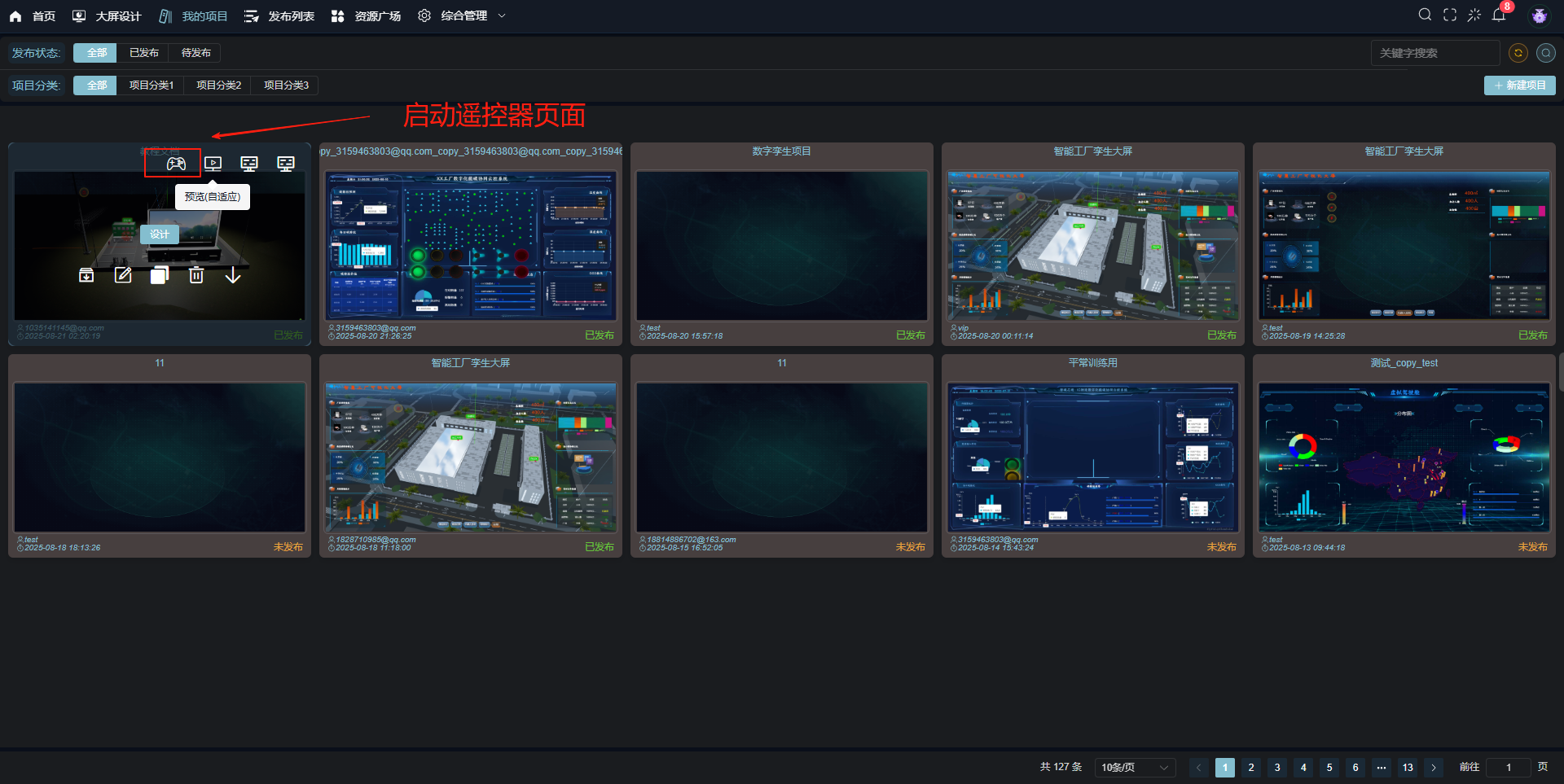Expand the 综合管理 menu chevron
The width and height of the screenshot is (1564, 784).
(502, 15)
